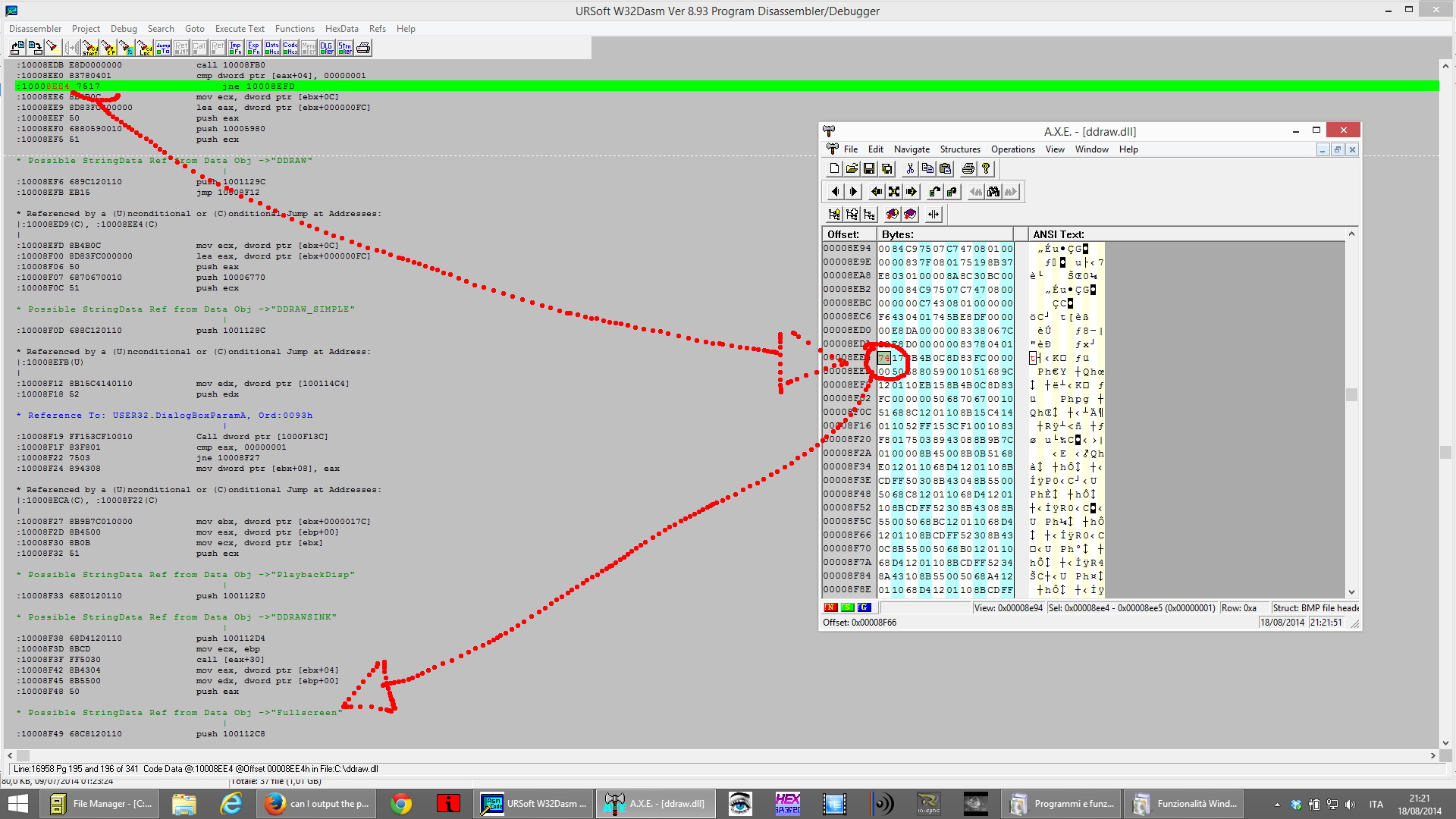
Task: Click the binoculars find icon in A.X.E.
Action: [993, 192]
